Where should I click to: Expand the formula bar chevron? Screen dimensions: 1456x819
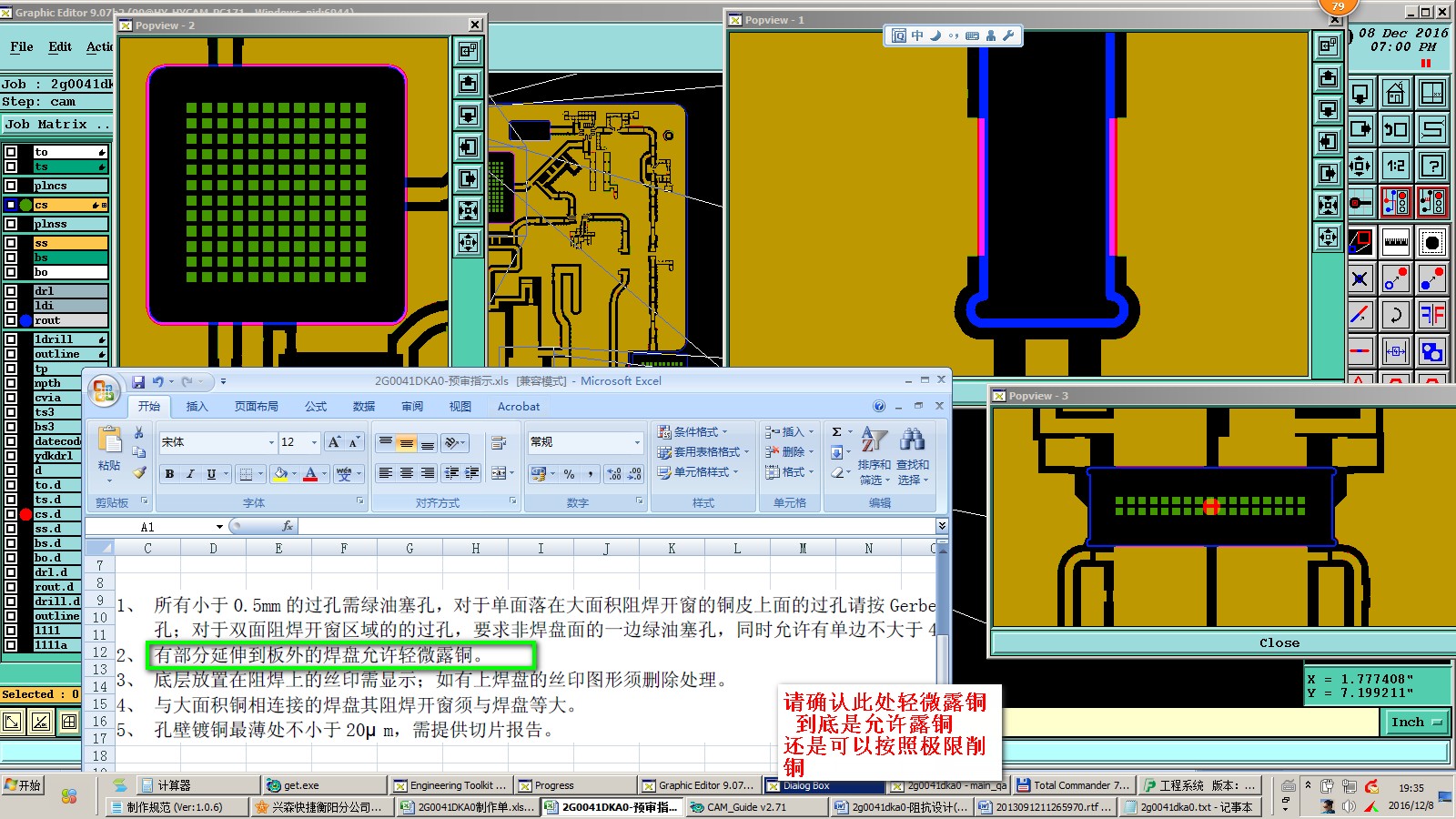coord(942,526)
